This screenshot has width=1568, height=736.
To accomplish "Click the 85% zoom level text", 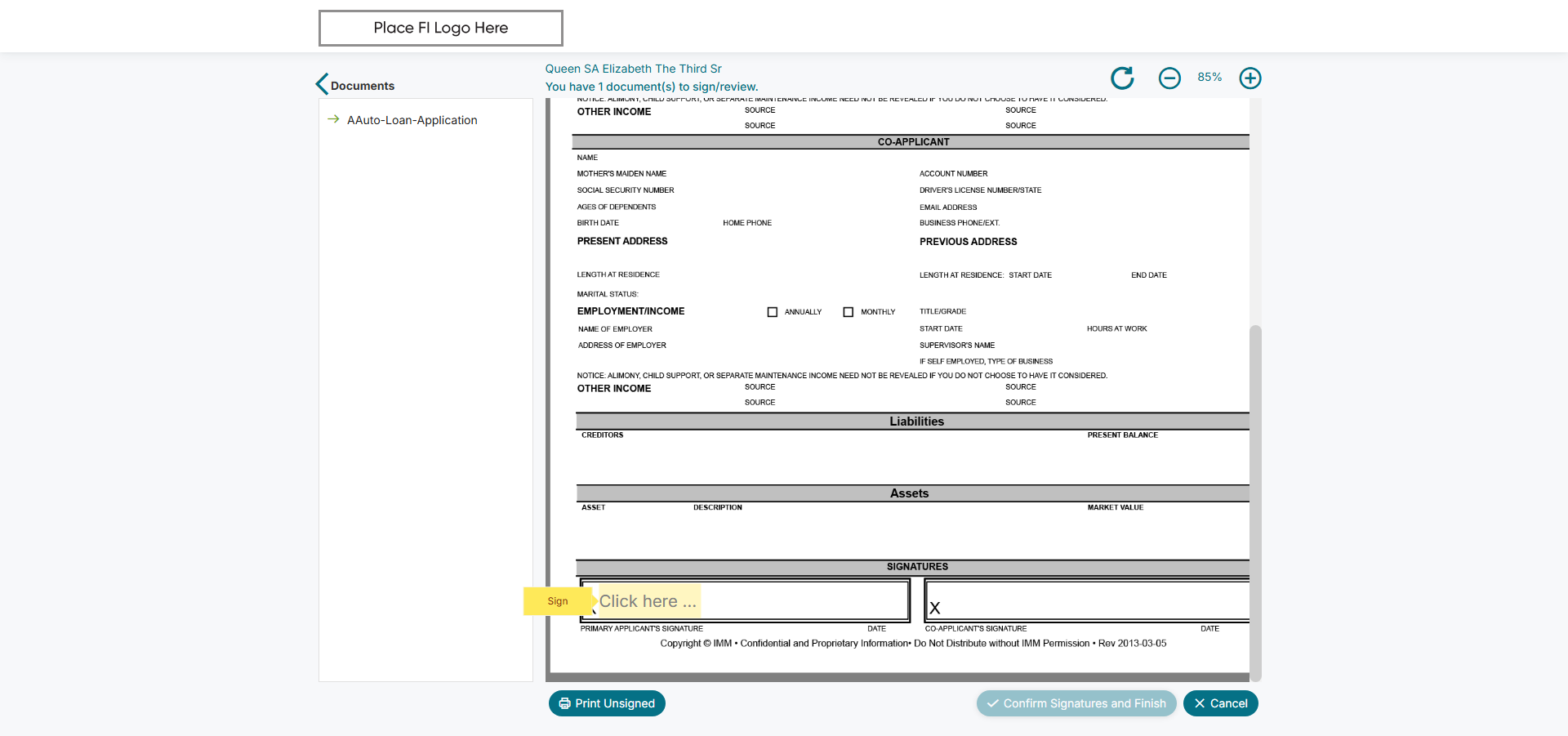I will pyautogui.click(x=1209, y=77).
